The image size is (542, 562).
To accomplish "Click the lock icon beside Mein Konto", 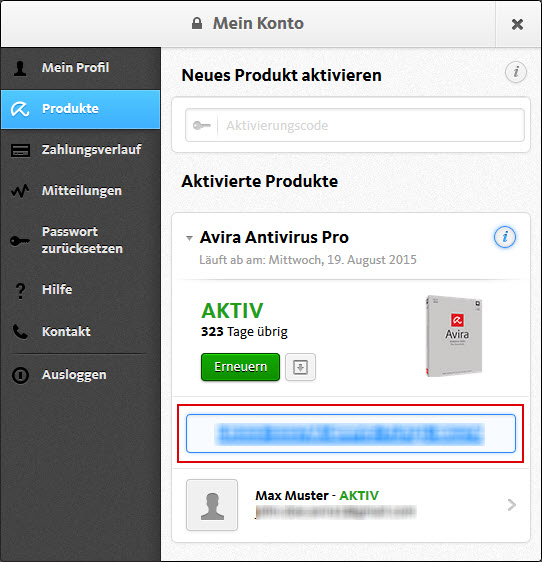I will tap(197, 24).
